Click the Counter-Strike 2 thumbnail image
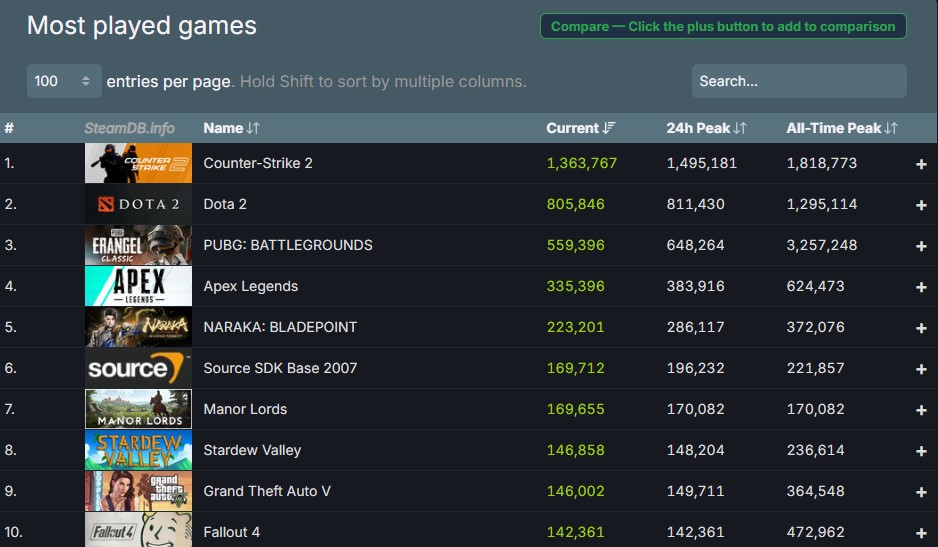Viewport: 938px width, 547px height. pos(138,163)
